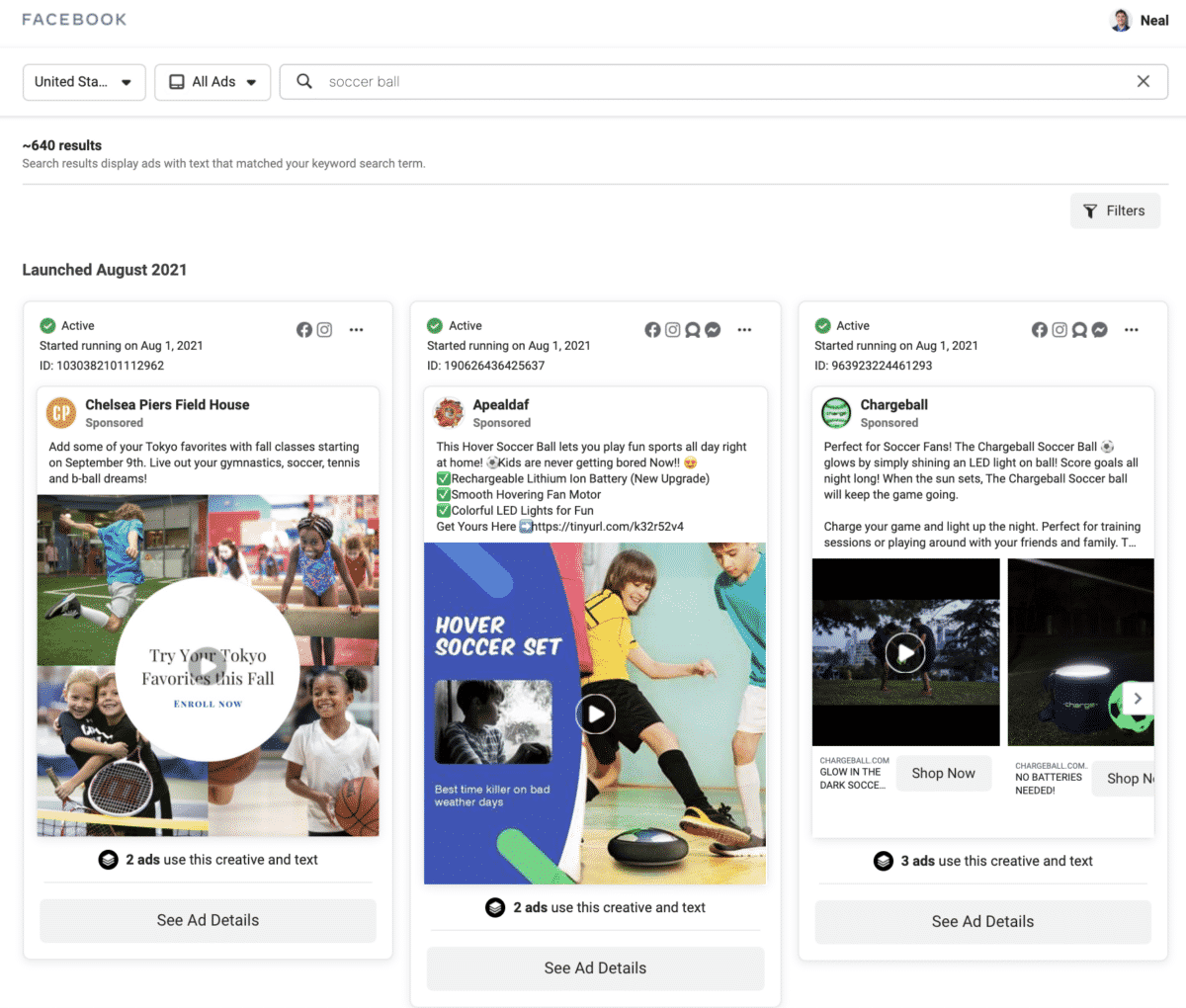The image size is (1186, 1008).
Task: Click the Messenger platform icon on Chargeball ad
Action: [x=1100, y=330]
